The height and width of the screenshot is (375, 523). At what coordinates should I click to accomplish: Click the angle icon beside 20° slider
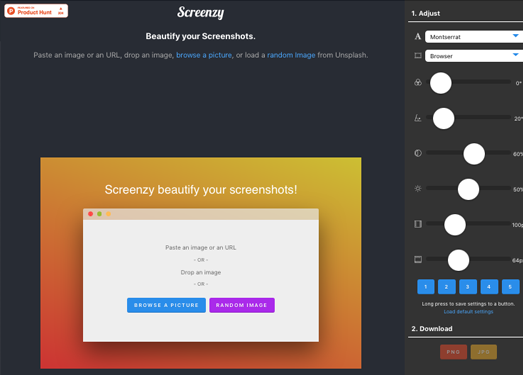pos(418,118)
